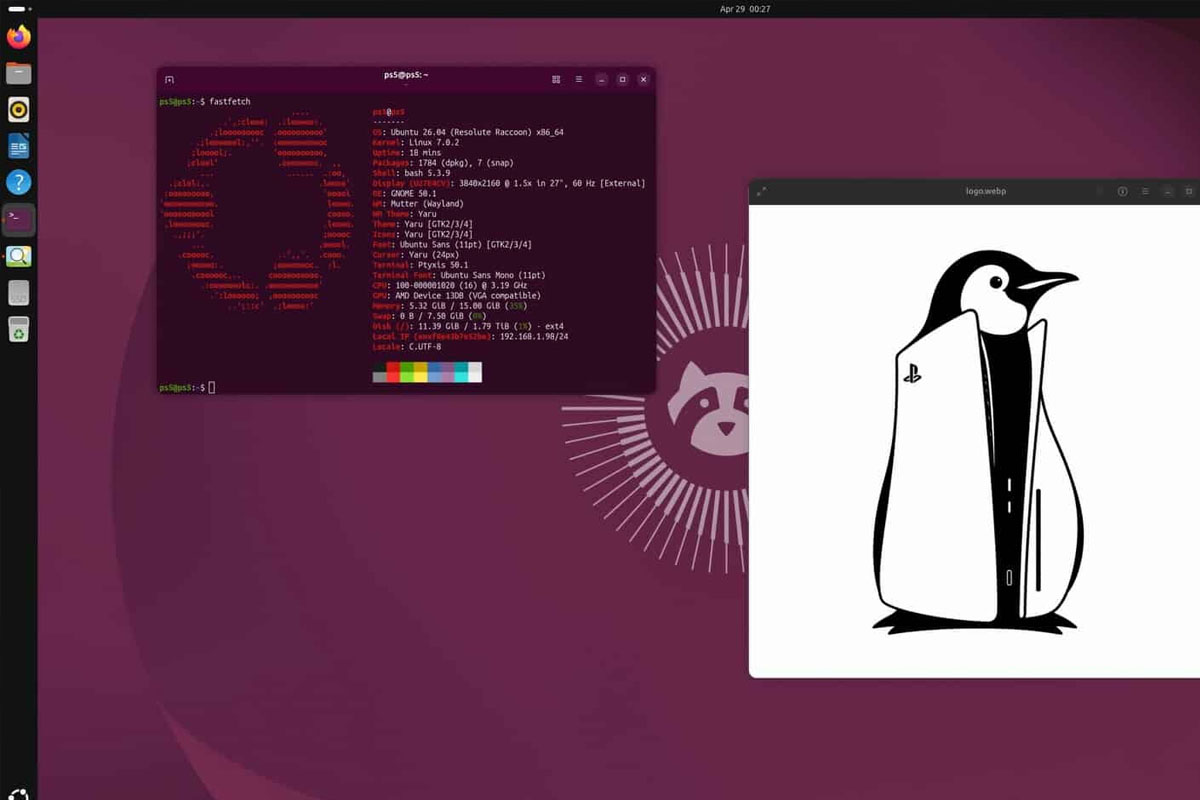This screenshot has height=800, width=1200.
Task: Open the Help icon in the dock
Action: pyautogui.click(x=18, y=183)
